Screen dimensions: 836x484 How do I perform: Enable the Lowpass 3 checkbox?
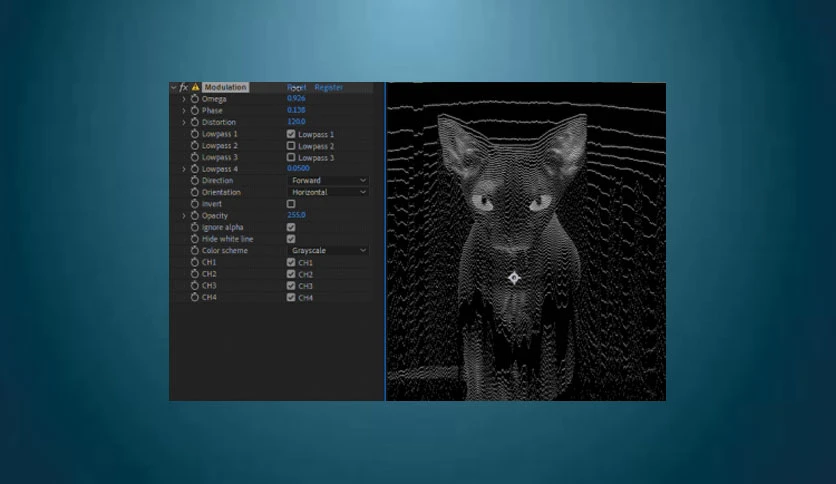(x=291, y=157)
